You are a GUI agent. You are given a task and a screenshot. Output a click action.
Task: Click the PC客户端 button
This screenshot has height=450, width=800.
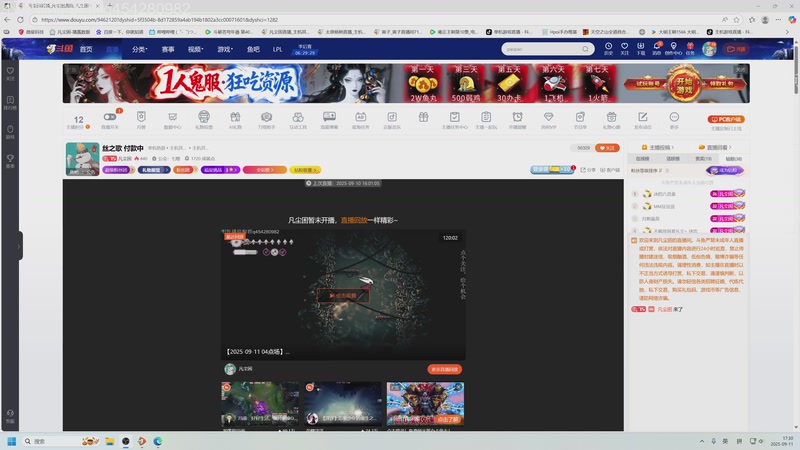[x=726, y=119]
